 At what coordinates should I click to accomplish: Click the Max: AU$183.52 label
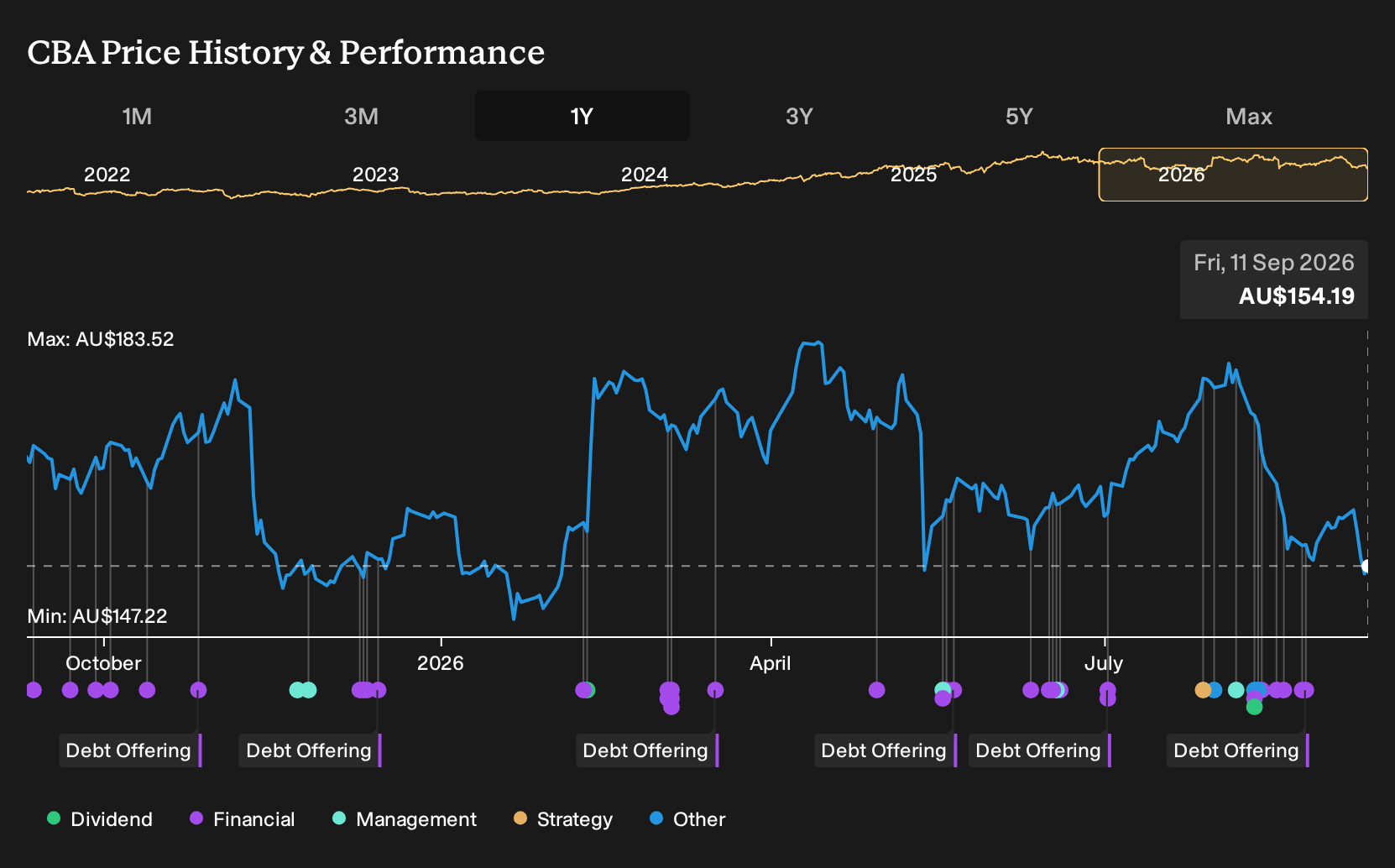pos(101,339)
